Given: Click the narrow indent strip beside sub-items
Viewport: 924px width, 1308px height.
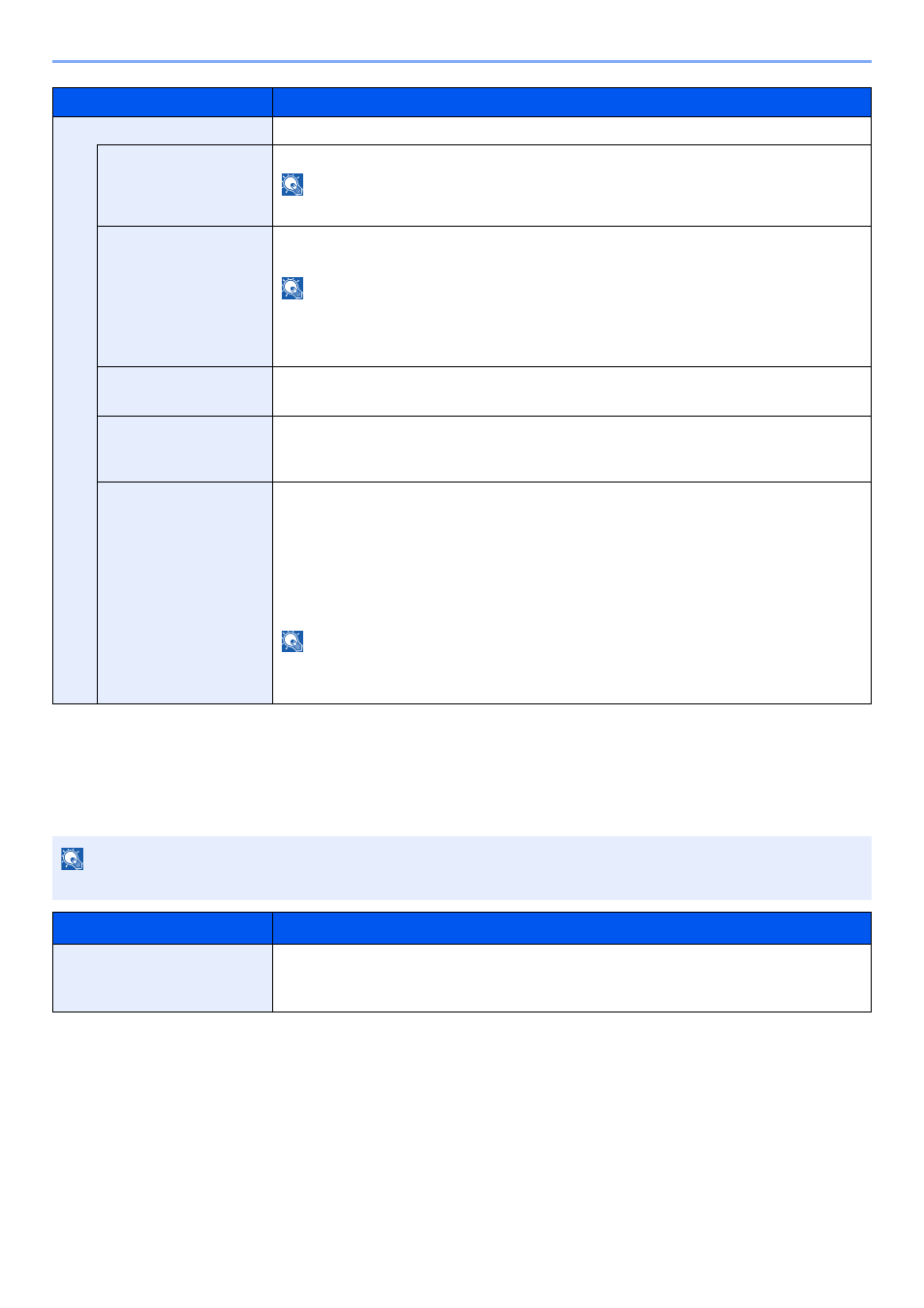Looking at the screenshot, I should (76, 424).
